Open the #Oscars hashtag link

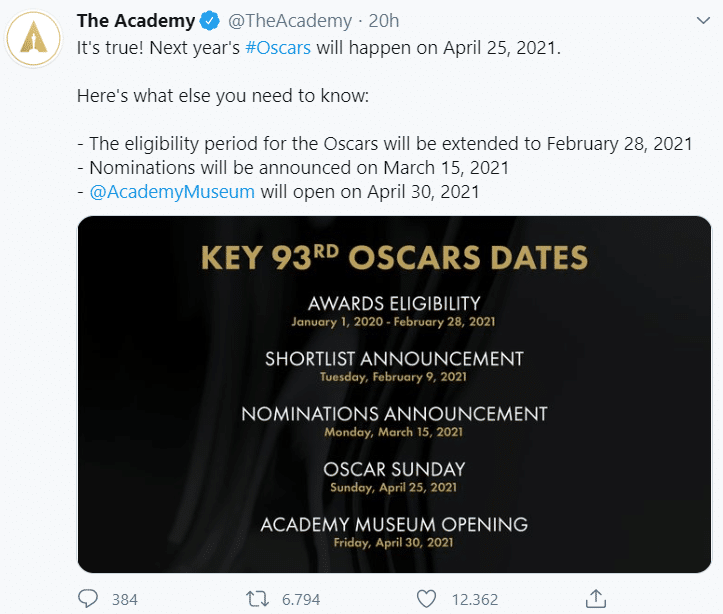(278, 48)
